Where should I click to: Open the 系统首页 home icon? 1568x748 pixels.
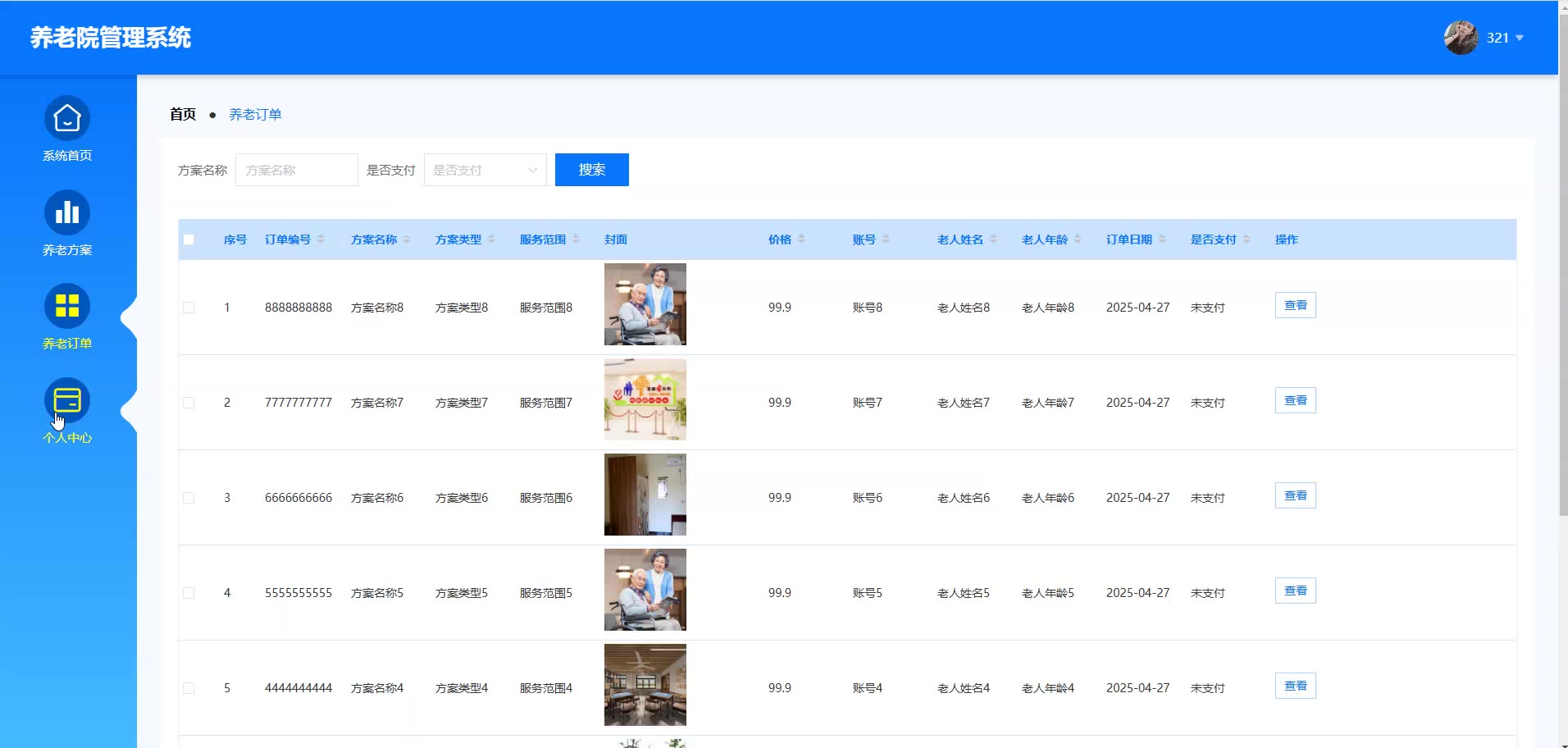[67, 119]
